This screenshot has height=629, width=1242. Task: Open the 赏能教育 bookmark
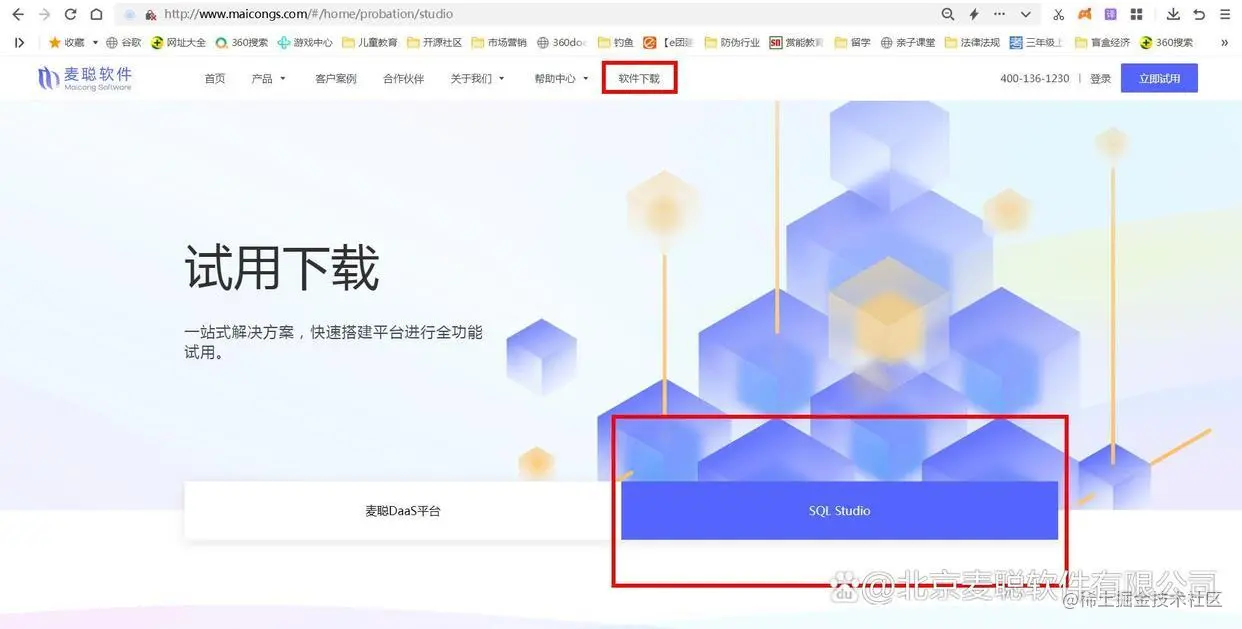click(797, 42)
